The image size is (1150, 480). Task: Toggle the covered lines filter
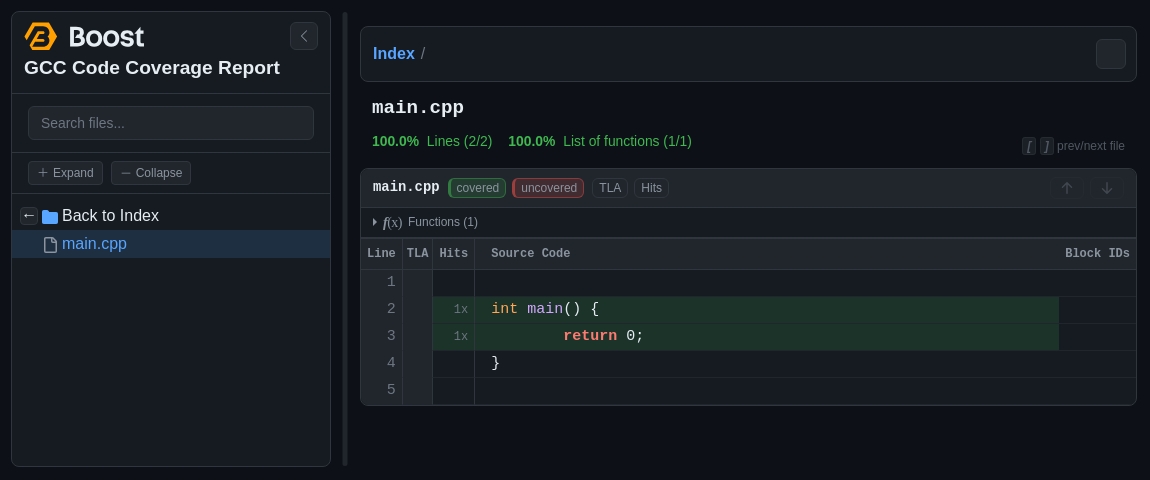click(x=477, y=188)
